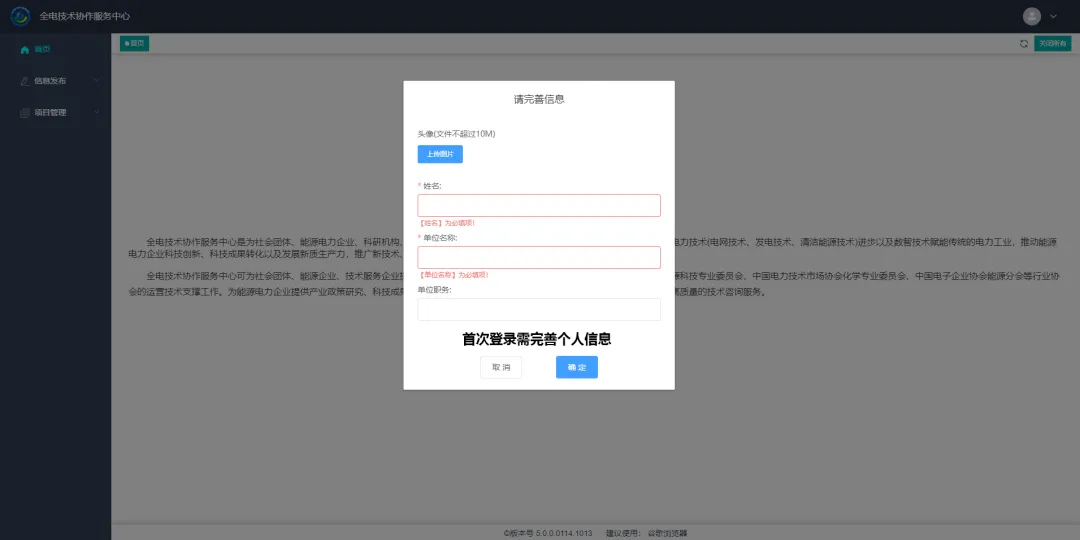This screenshot has width=1080, height=540.
Task: Click the 请完善信息 dialog title
Action: click(539, 99)
